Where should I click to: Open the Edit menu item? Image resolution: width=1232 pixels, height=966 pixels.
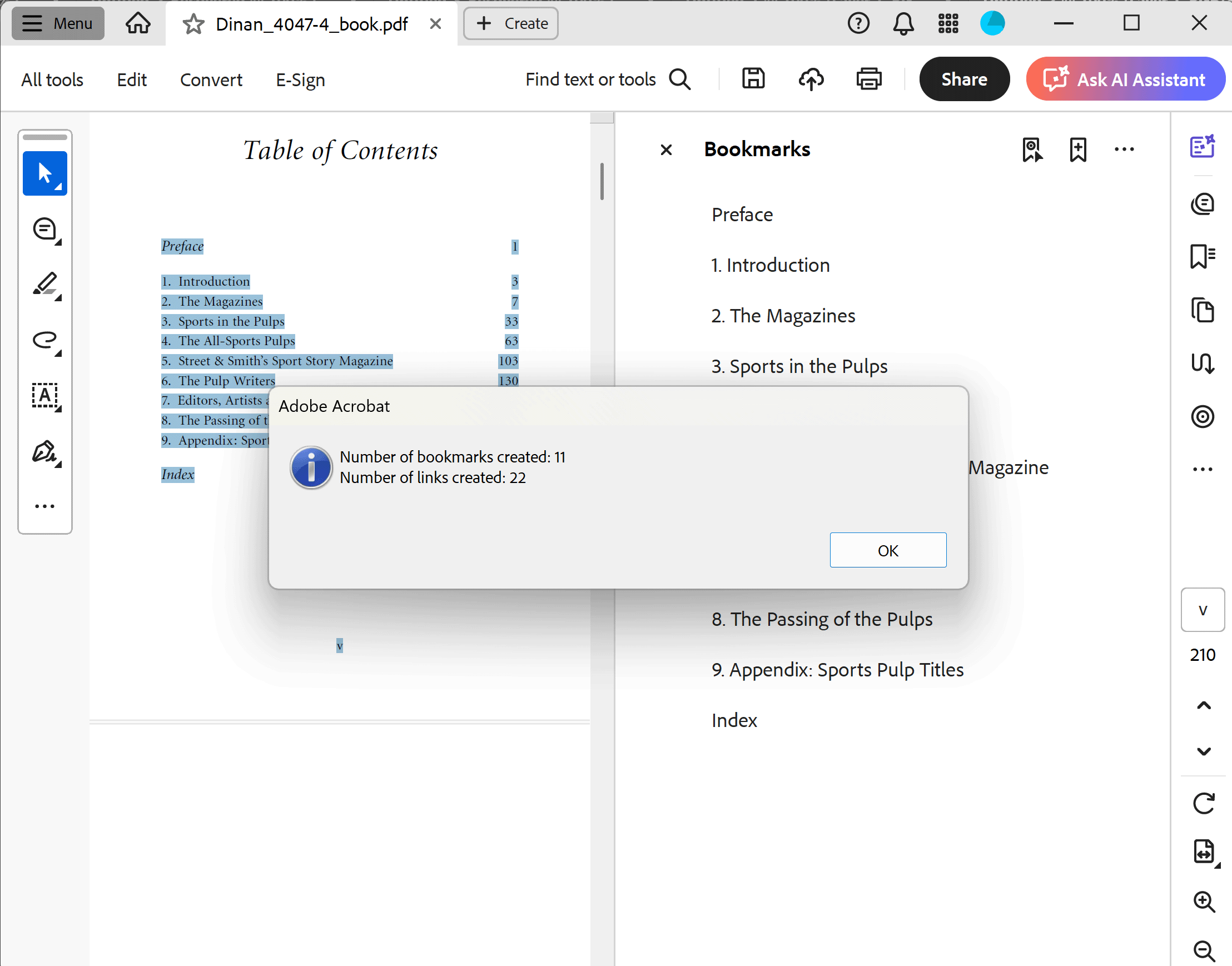point(132,79)
